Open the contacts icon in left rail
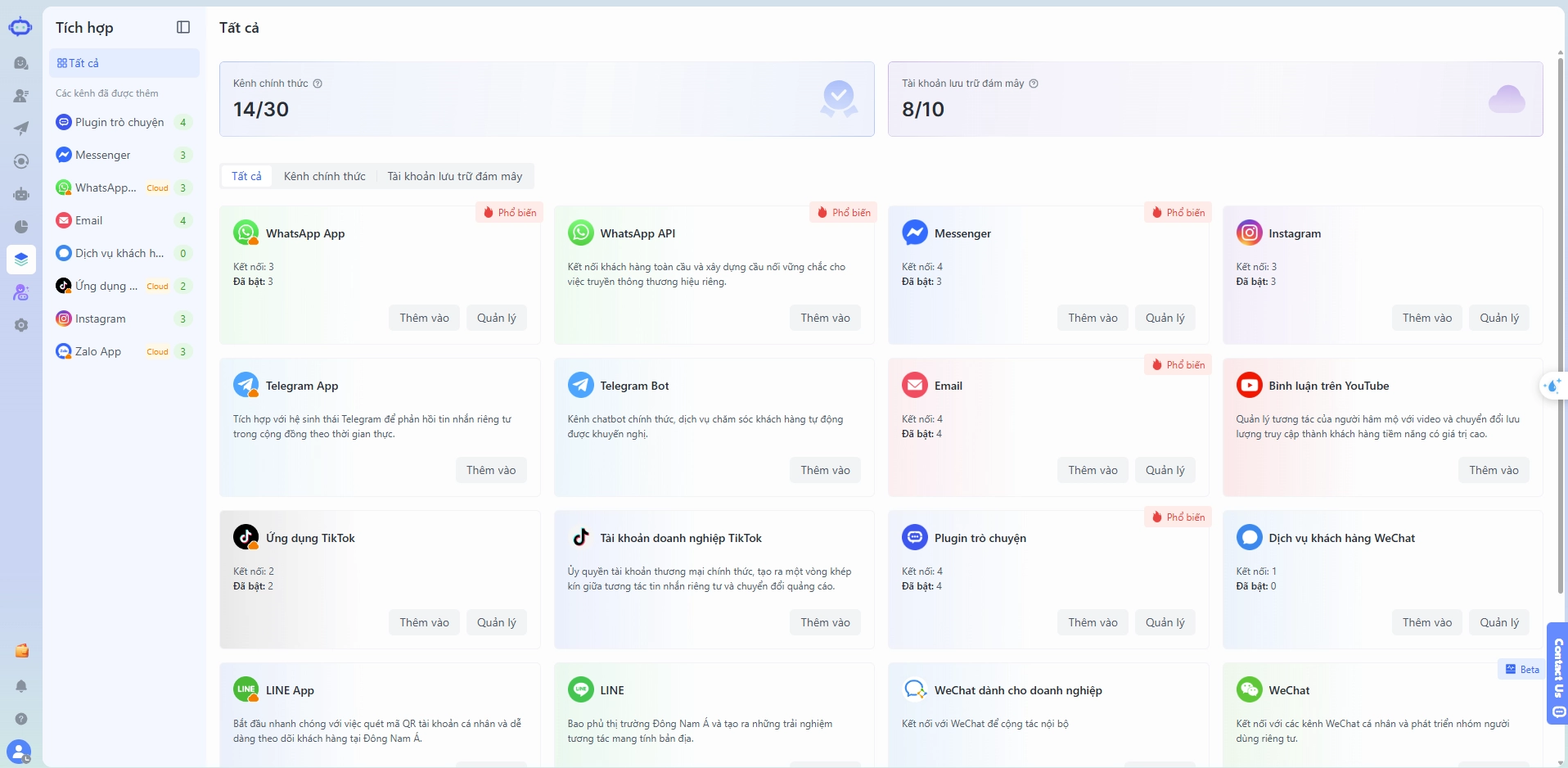The image size is (1568, 768). coord(21,96)
